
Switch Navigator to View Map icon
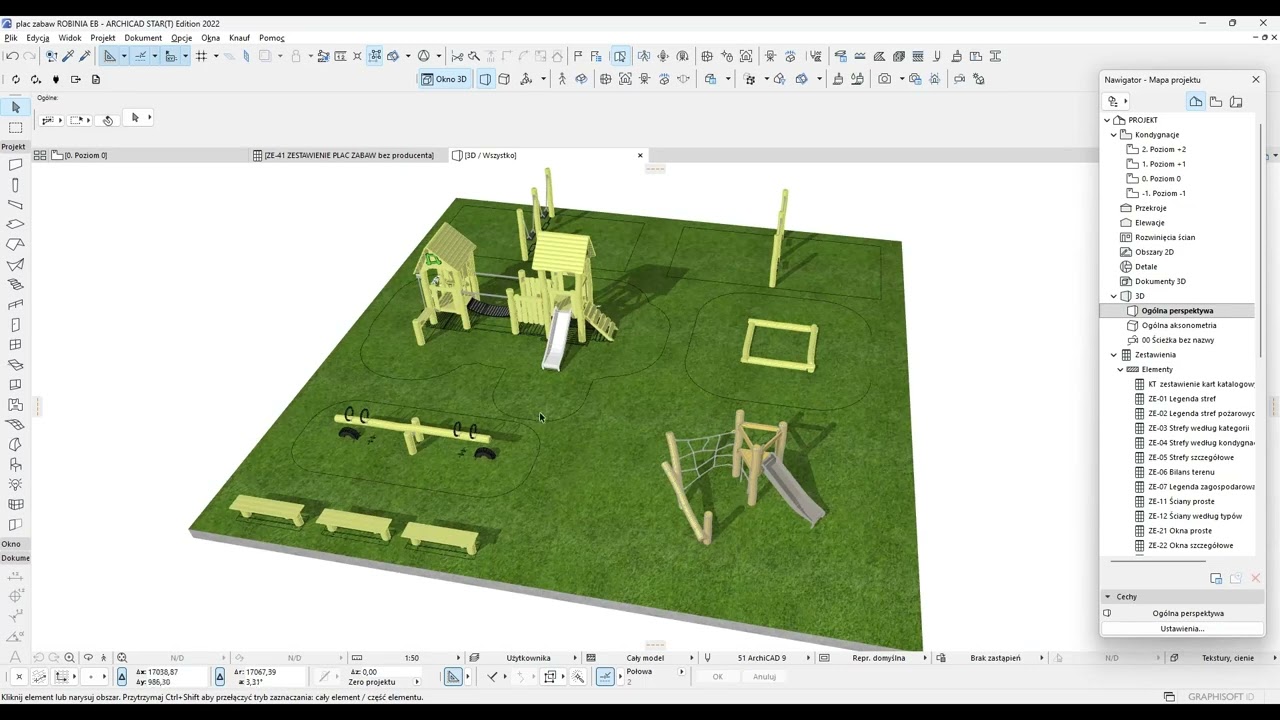pos(1216,101)
